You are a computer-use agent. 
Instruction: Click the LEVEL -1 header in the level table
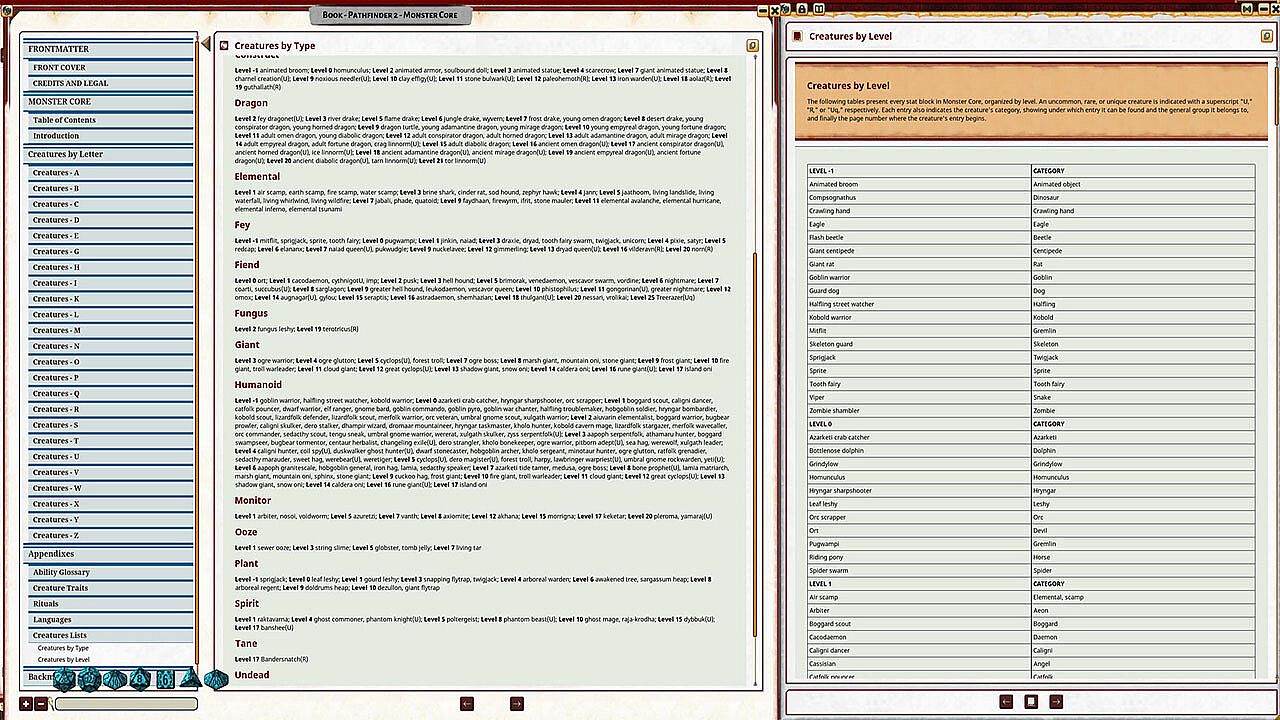919,171
